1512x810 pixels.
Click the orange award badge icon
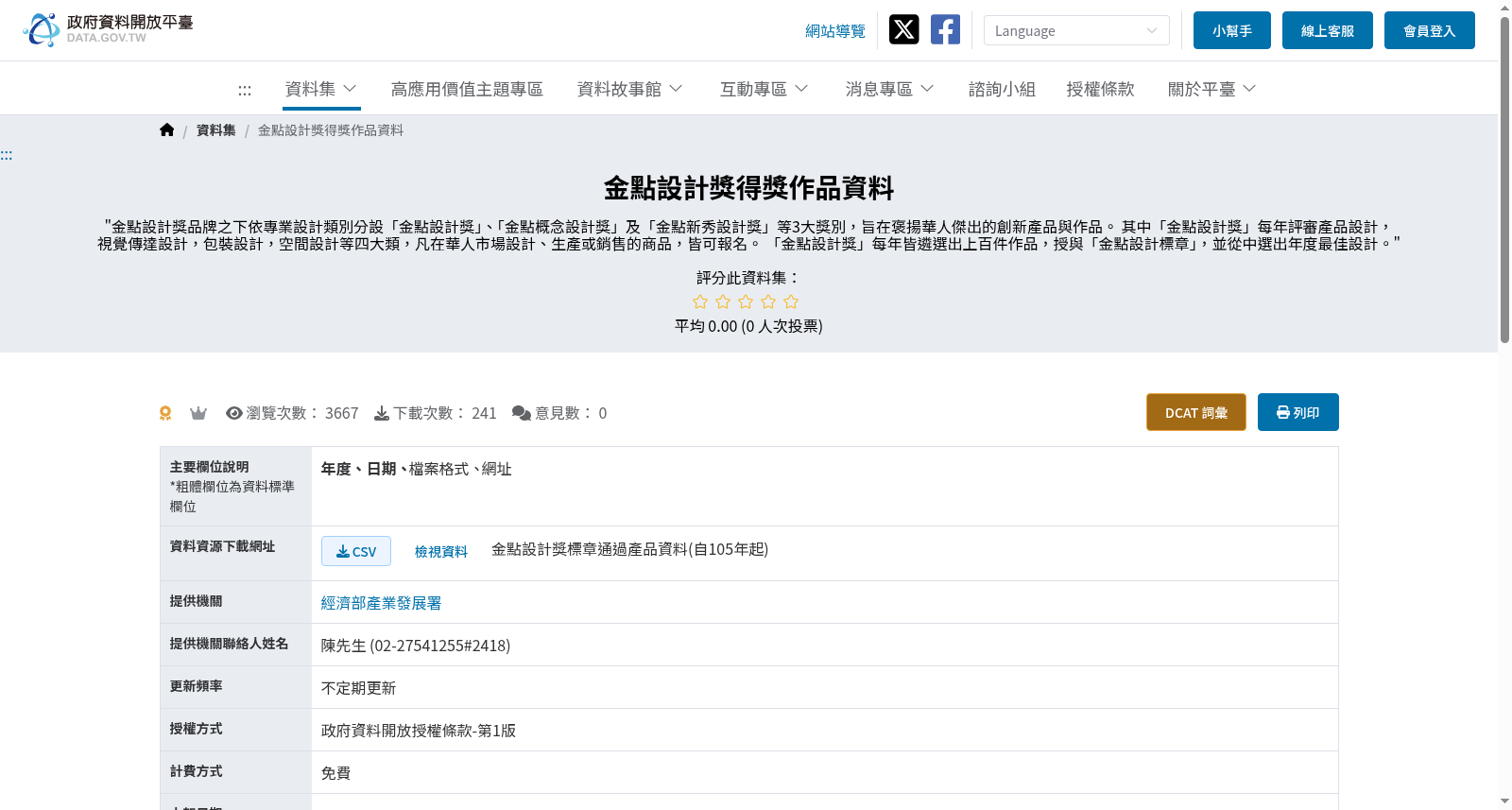coord(165,413)
